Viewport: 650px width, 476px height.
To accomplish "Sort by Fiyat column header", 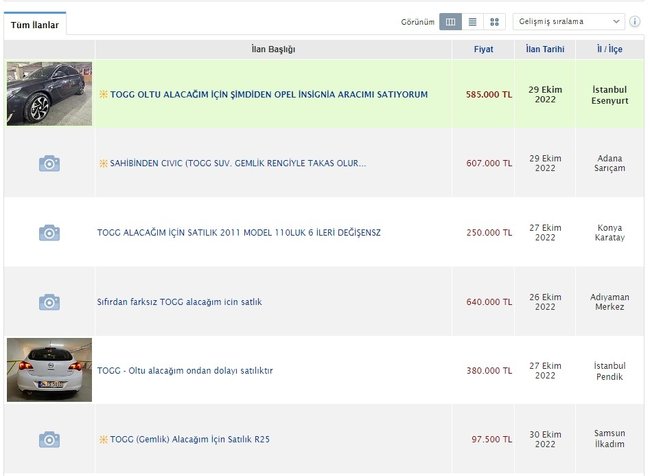I will tap(483, 49).
